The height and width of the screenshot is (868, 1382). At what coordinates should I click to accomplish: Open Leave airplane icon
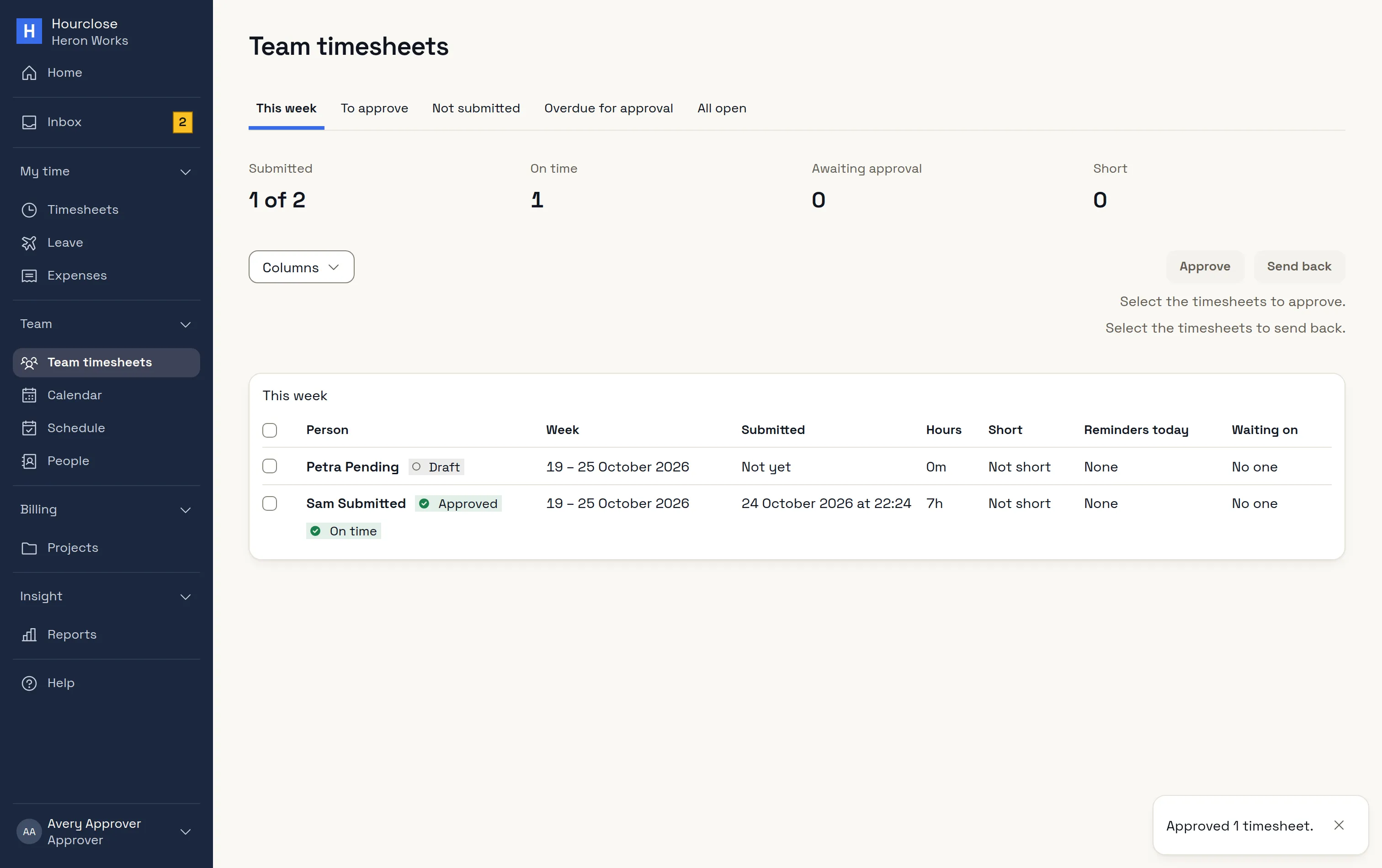click(29, 243)
